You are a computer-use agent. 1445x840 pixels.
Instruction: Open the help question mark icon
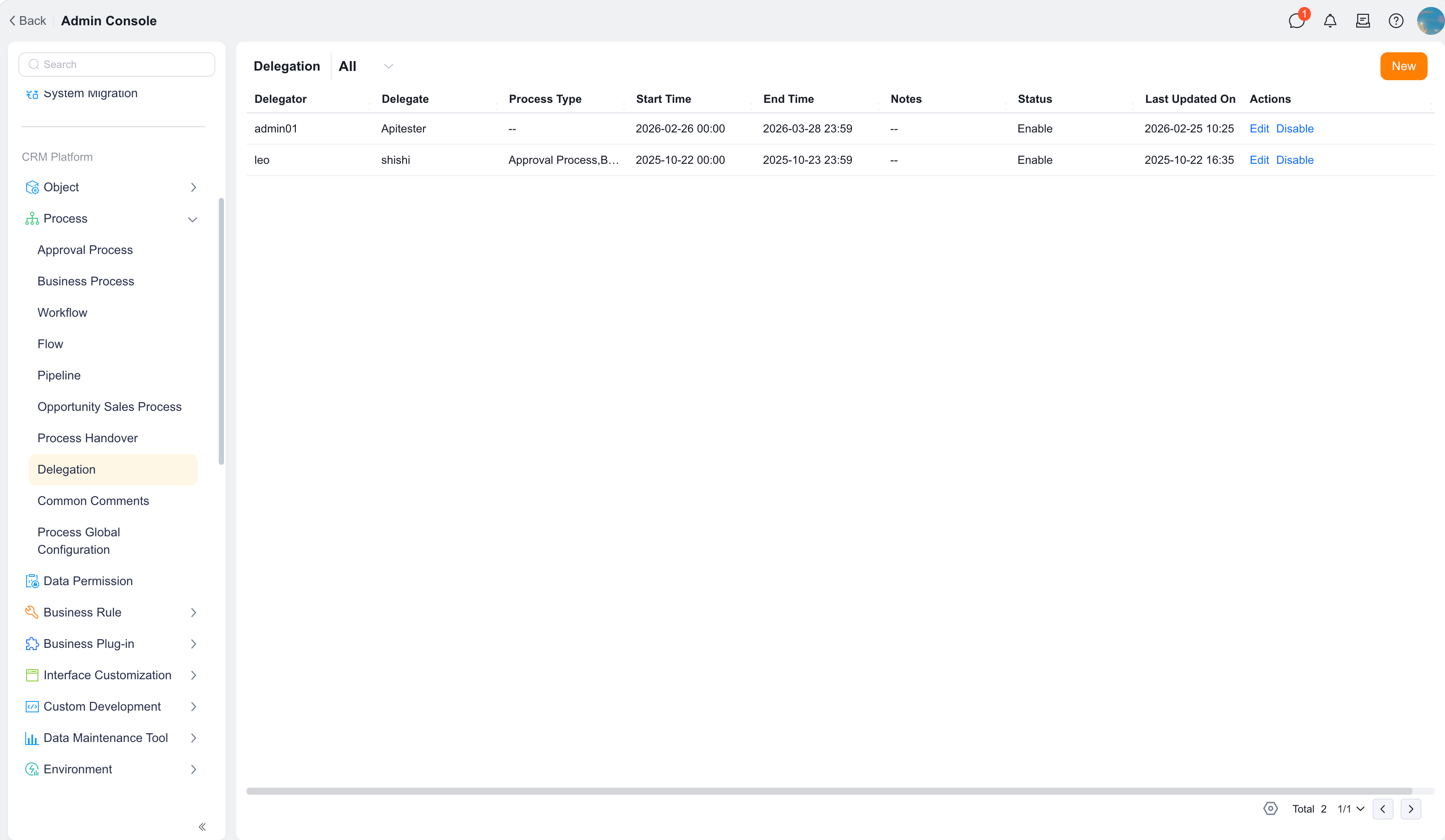[x=1396, y=20]
